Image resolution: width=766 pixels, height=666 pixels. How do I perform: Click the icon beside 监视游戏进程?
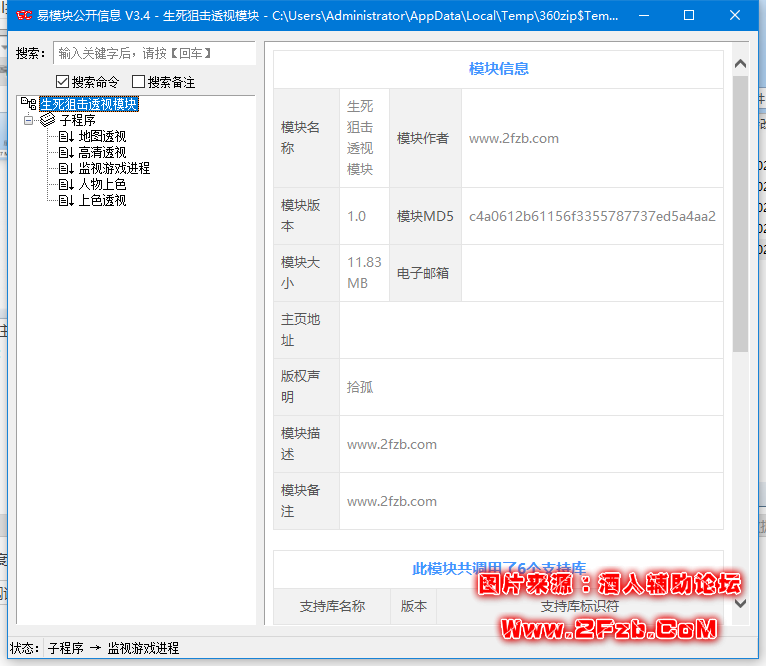(x=66, y=168)
